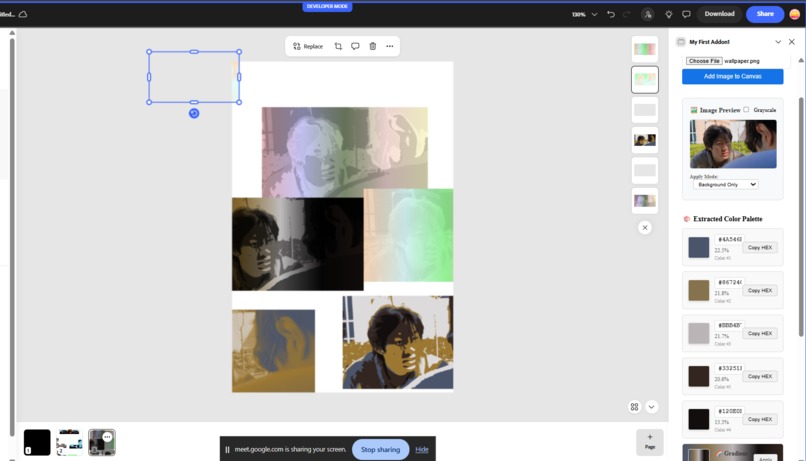Close the layer thumbnails strip
This screenshot has height=461, width=806.
pos(645,228)
